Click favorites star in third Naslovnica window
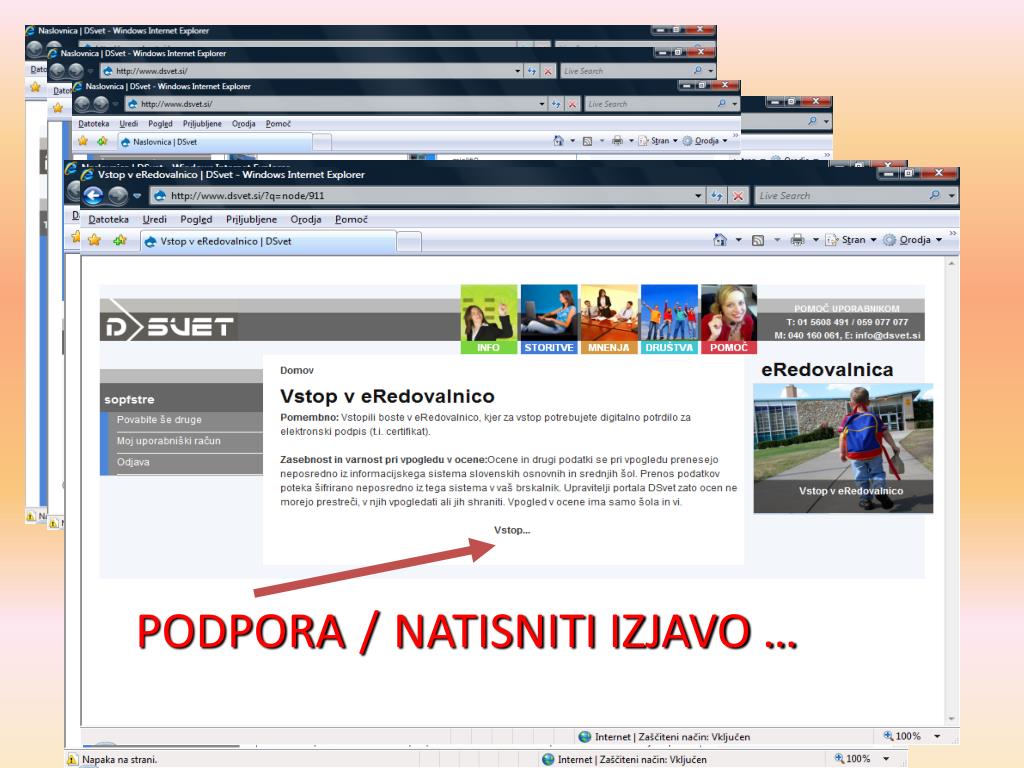The image size is (1024, 768). pos(83,141)
